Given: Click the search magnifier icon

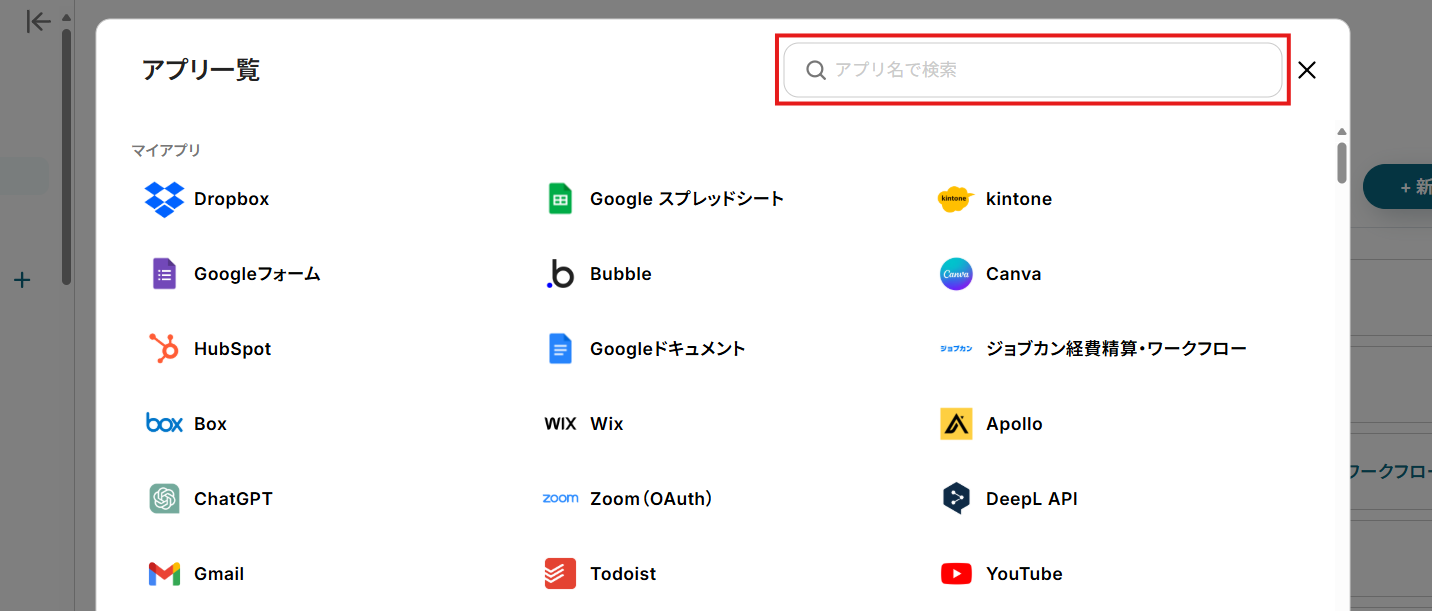Looking at the screenshot, I should click(x=816, y=70).
